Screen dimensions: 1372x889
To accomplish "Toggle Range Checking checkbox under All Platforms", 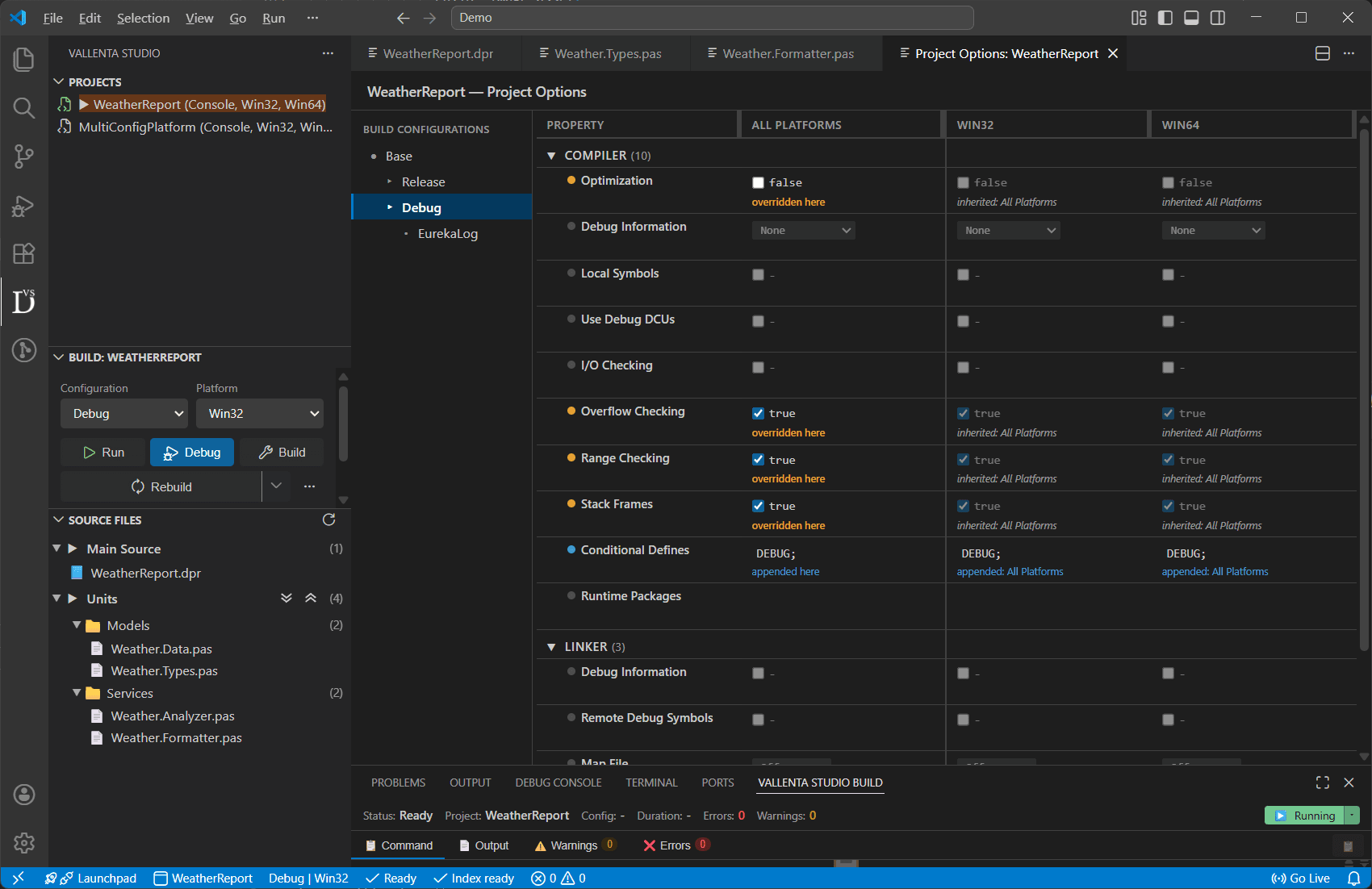I will tap(758, 460).
